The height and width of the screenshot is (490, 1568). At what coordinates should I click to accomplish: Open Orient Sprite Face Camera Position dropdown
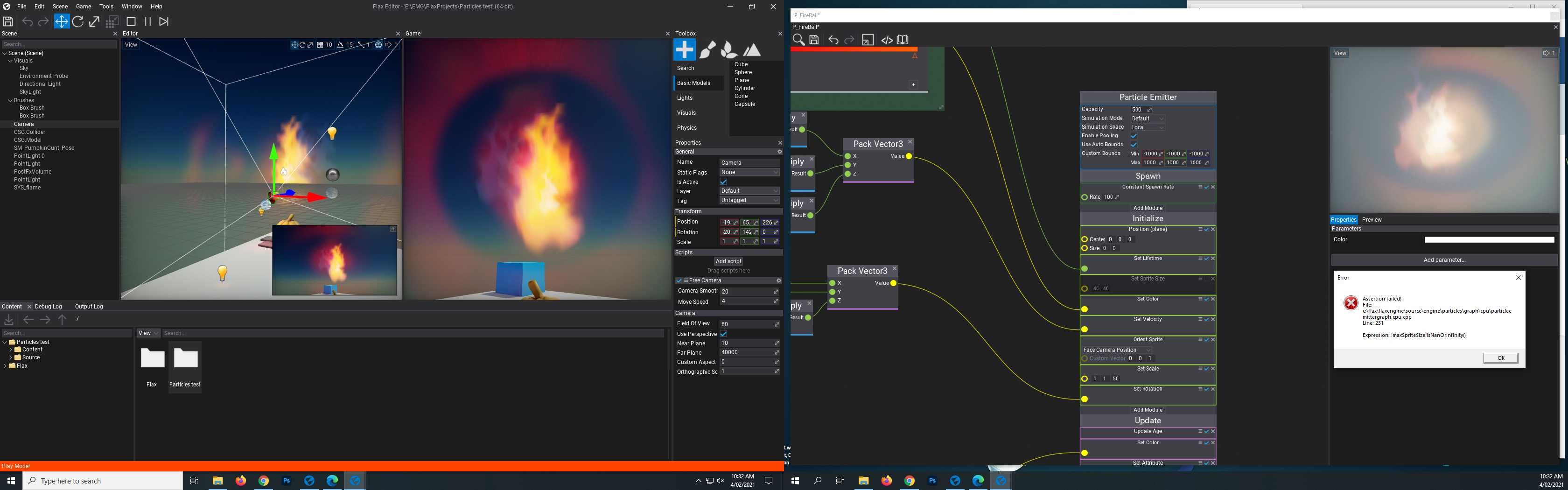[1117, 350]
